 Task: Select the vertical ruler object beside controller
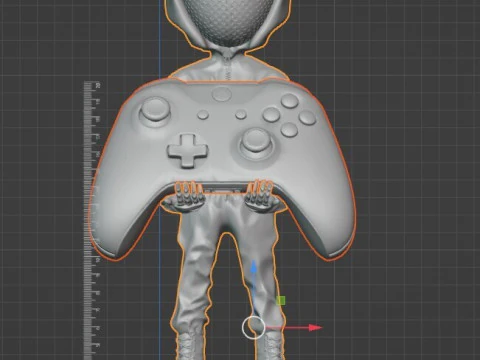[x=92, y=220]
